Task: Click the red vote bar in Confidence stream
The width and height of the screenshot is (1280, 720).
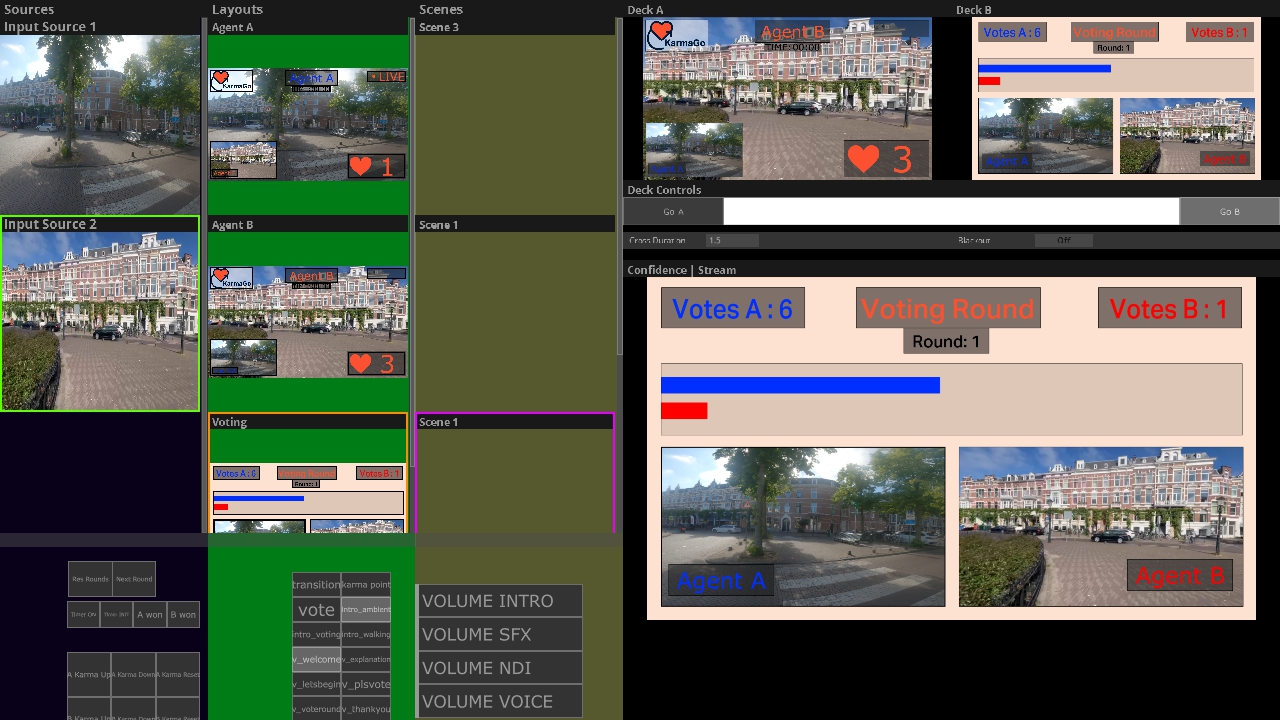Action: pyautogui.click(x=684, y=411)
